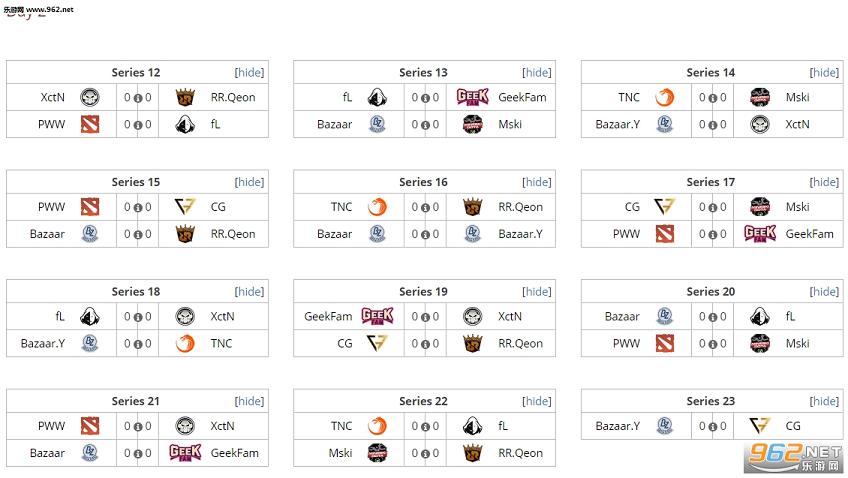Click the RR.Qeon logo in Series 12

(x=185, y=97)
